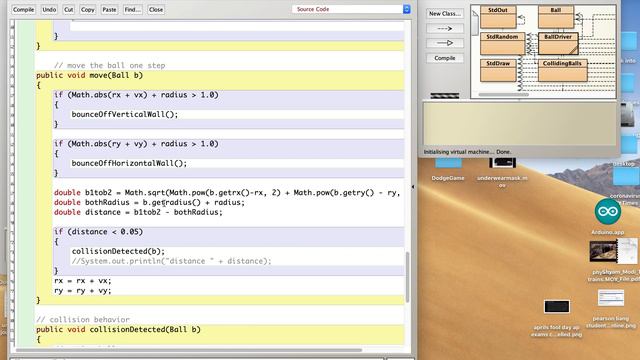This screenshot has width=640, height=360.
Task: Click the Cut button
Action: [69, 9]
